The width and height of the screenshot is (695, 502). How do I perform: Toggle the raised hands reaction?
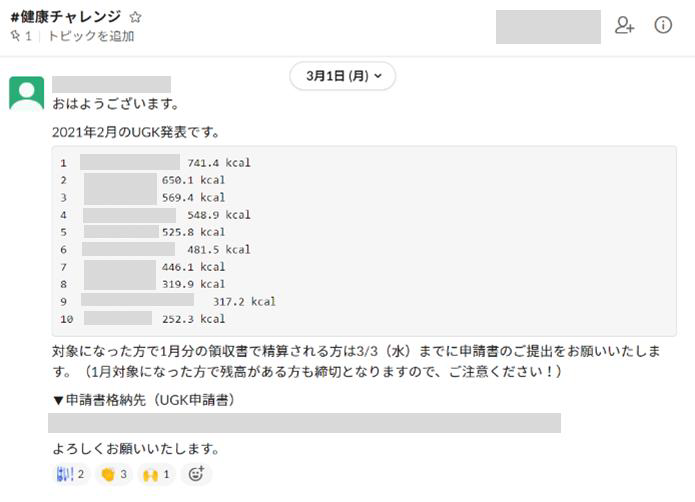(156, 474)
